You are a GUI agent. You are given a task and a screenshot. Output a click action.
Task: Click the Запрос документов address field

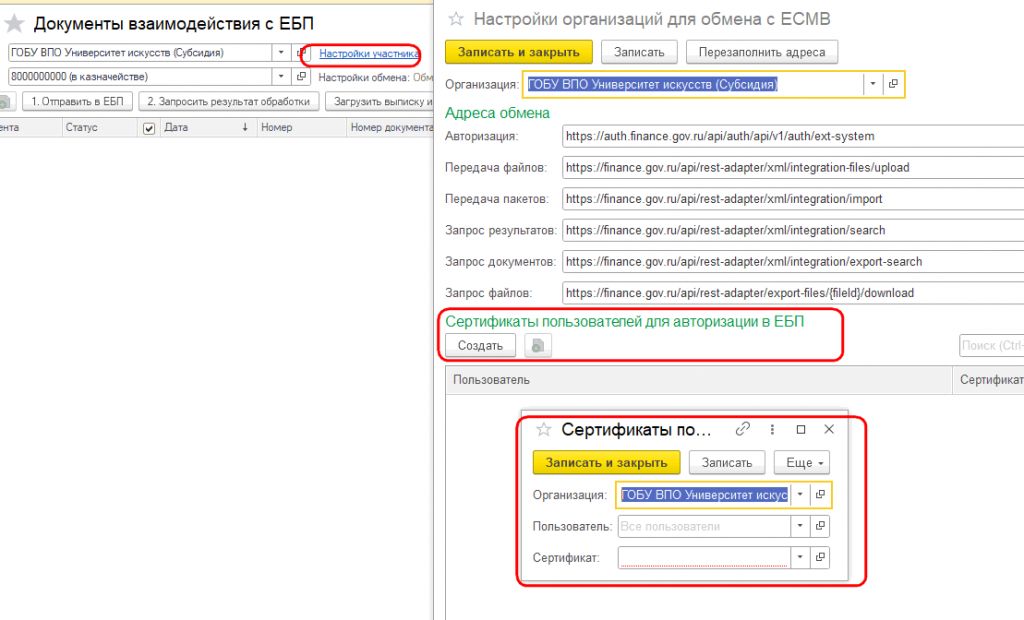click(793, 262)
